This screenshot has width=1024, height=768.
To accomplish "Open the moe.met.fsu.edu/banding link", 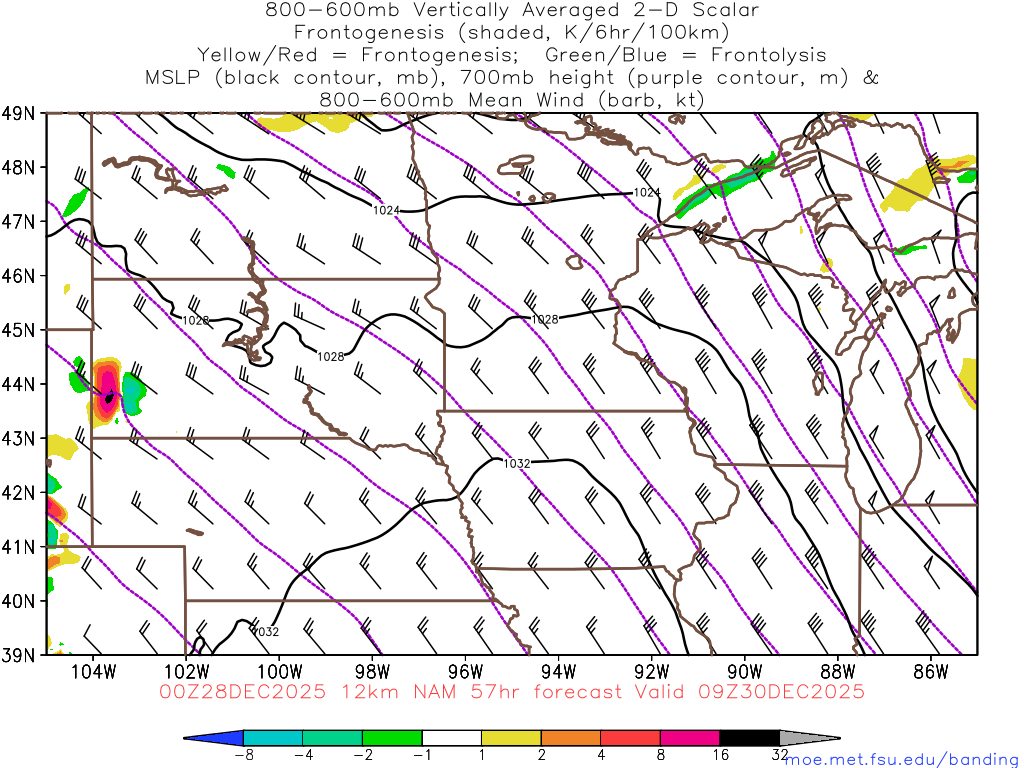I will (899, 758).
